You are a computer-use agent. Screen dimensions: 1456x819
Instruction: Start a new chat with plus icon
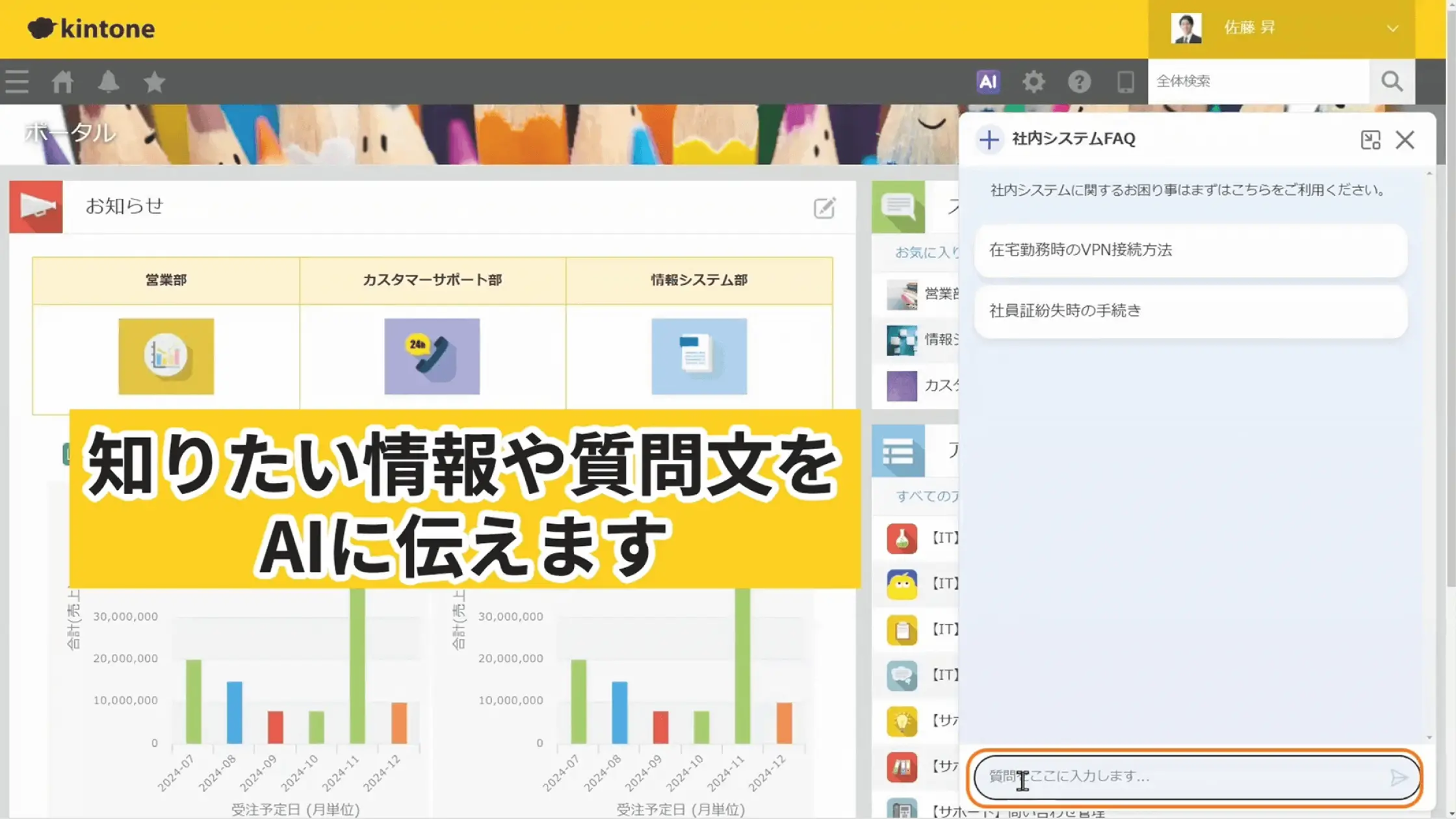989,139
